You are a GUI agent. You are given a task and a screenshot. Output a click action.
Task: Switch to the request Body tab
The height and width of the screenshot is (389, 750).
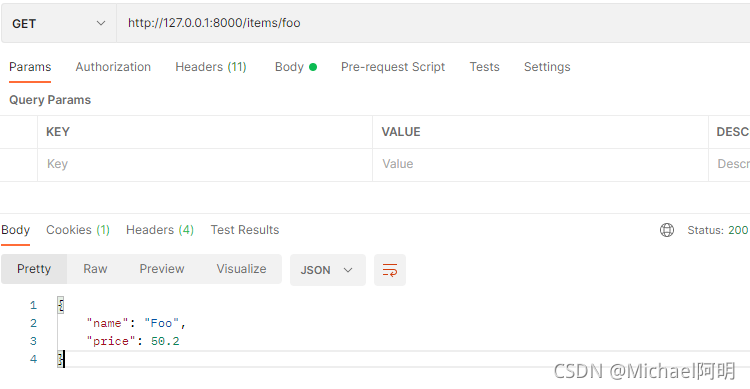tap(296, 67)
